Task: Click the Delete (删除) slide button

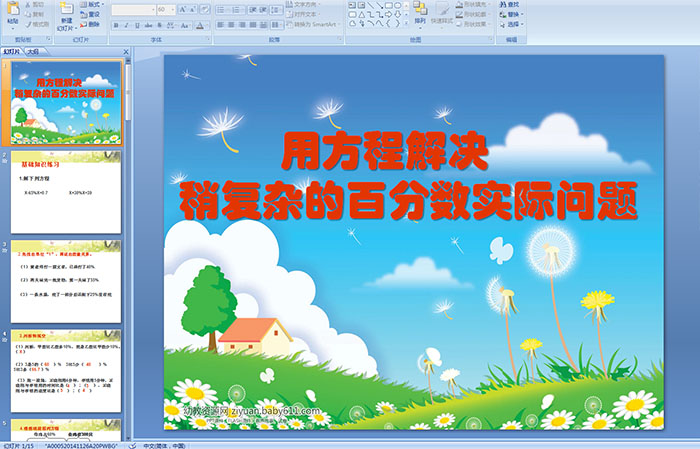Action: click(x=90, y=24)
